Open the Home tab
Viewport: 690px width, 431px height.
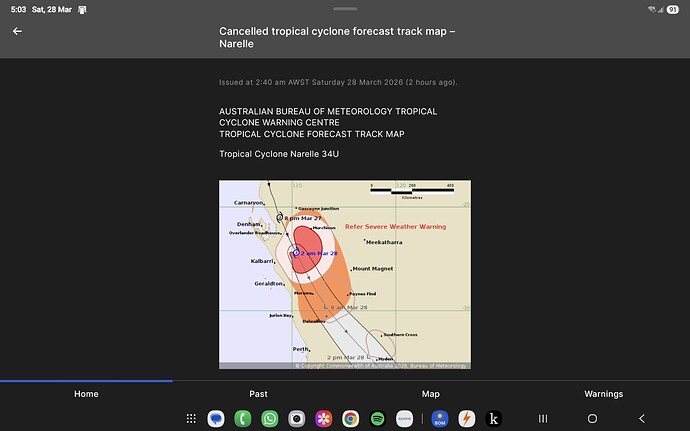(86, 394)
